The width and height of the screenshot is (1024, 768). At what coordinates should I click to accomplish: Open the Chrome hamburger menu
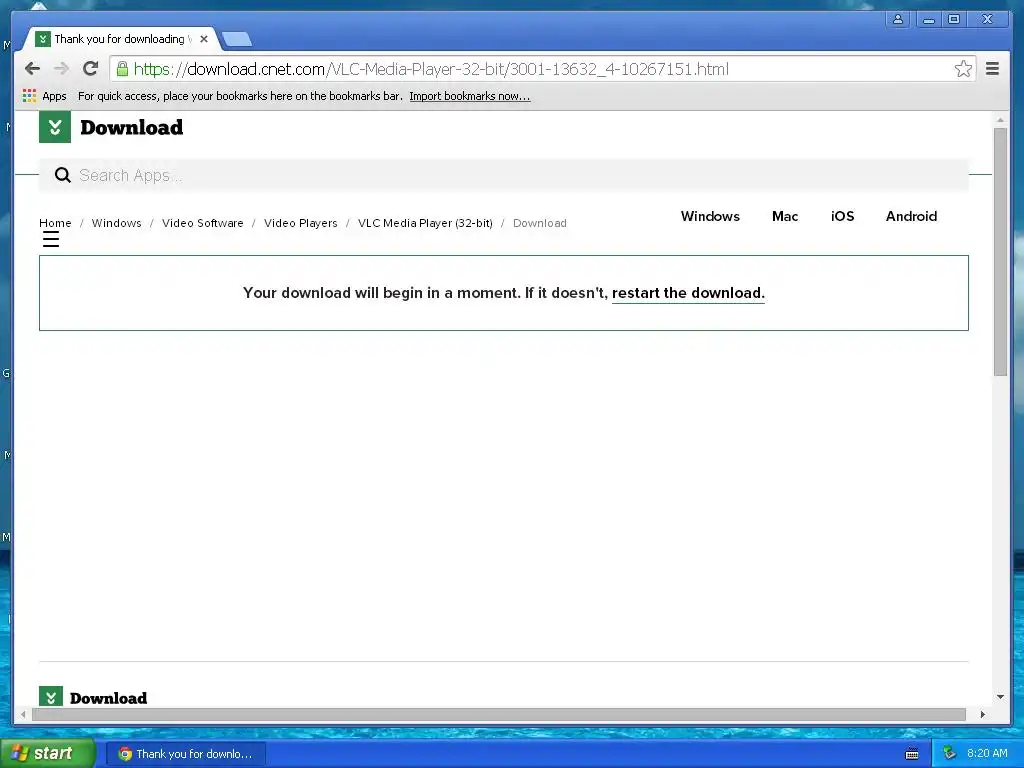click(x=992, y=69)
